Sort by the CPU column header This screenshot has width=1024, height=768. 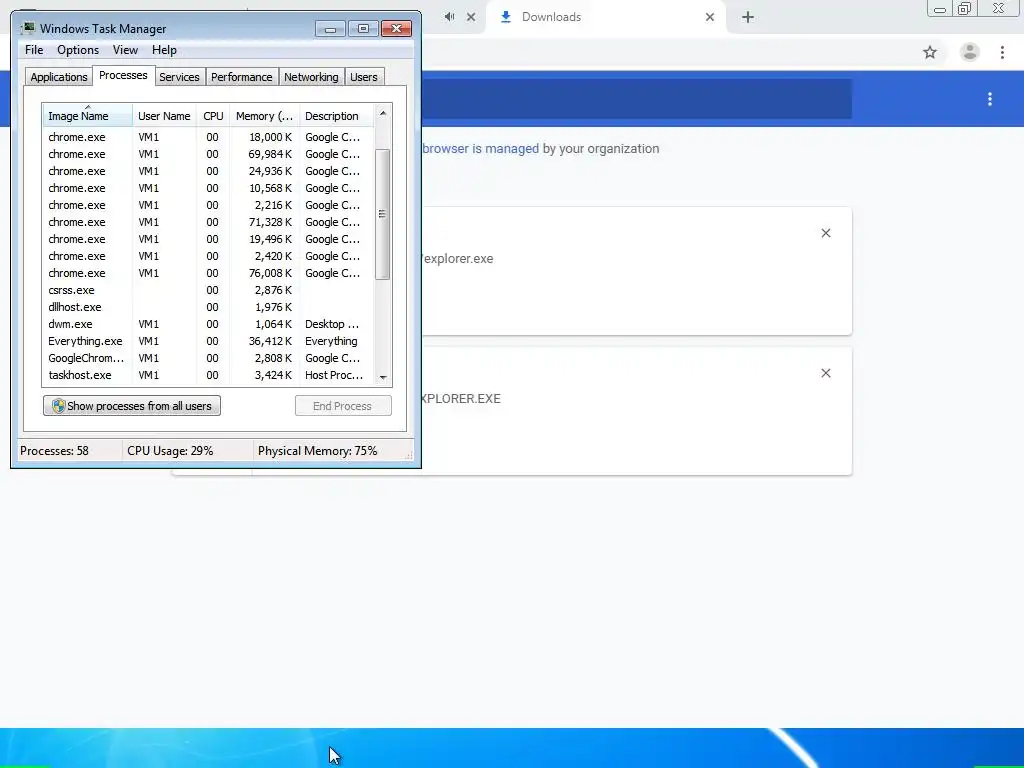213,116
